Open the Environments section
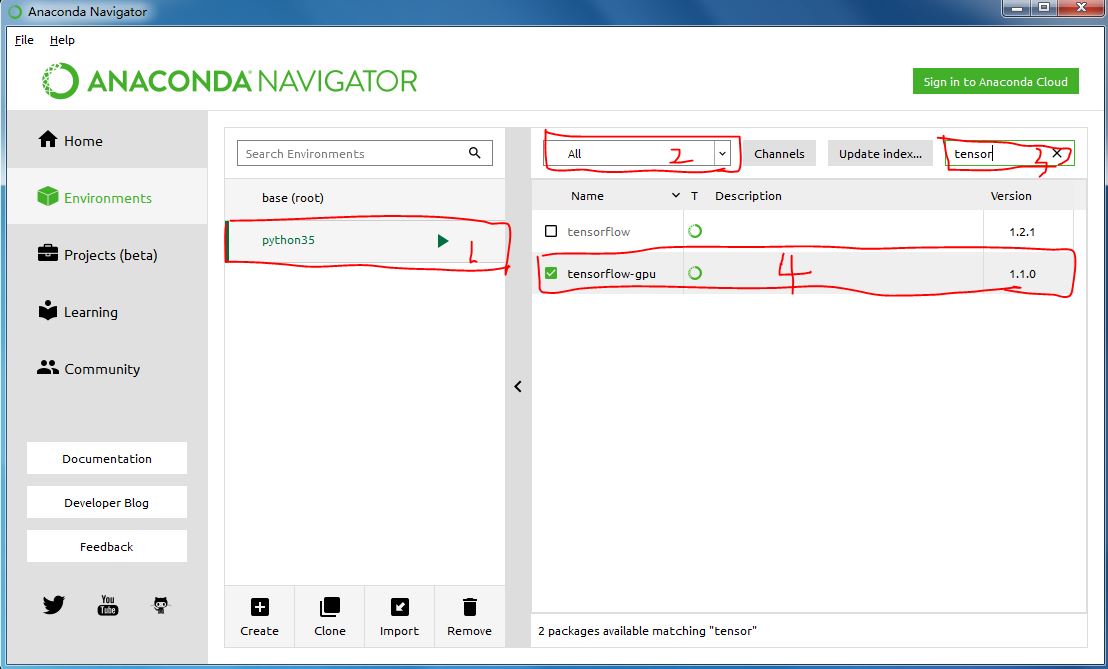 (x=107, y=197)
